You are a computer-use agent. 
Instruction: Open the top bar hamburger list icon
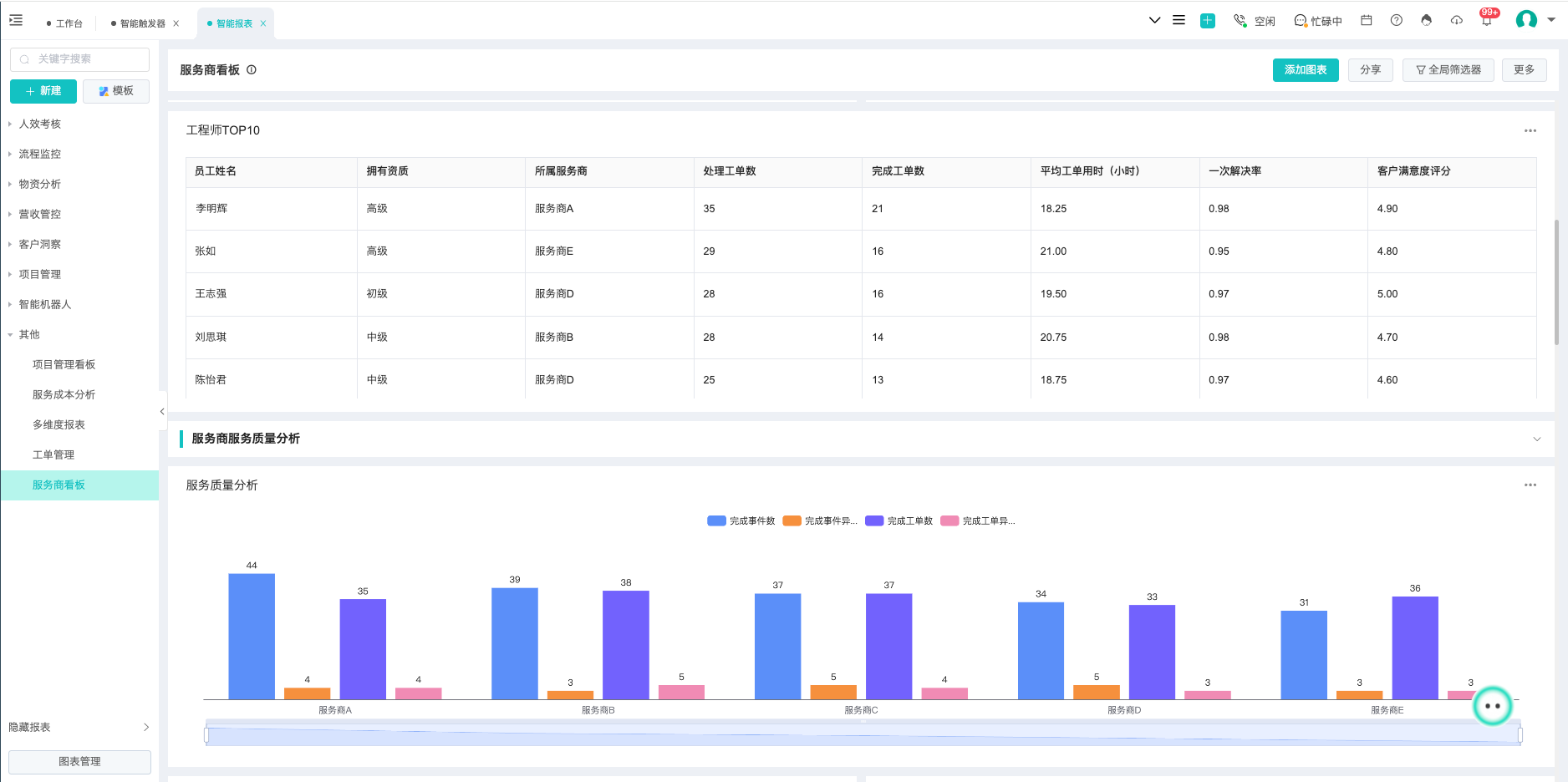coord(1179,20)
